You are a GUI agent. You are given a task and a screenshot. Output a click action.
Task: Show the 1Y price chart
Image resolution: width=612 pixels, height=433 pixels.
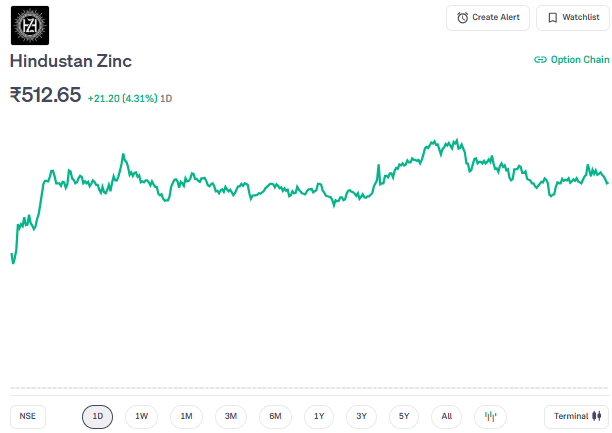click(x=318, y=416)
